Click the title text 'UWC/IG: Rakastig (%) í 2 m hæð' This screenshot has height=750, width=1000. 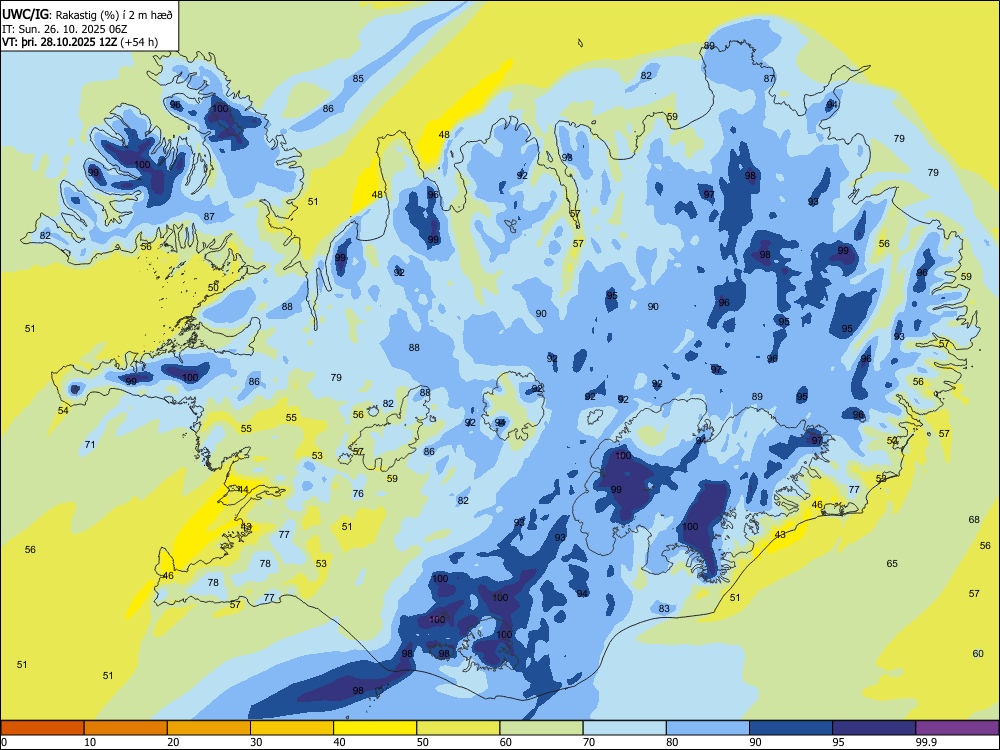click(87, 14)
